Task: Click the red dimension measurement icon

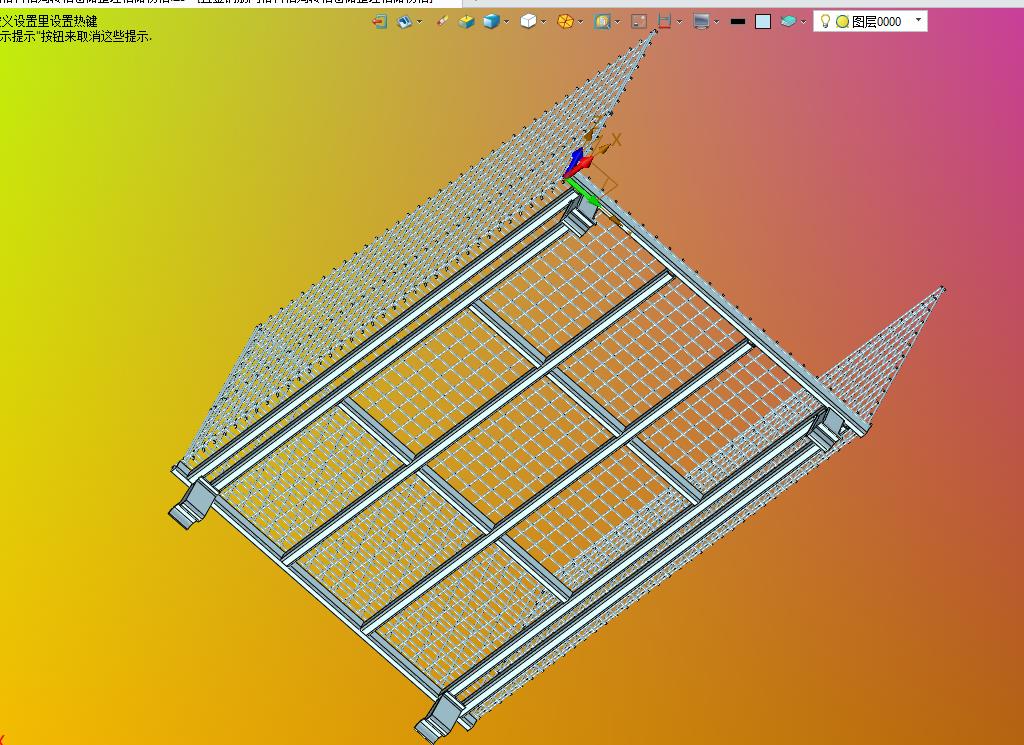Action: point(664,22)
